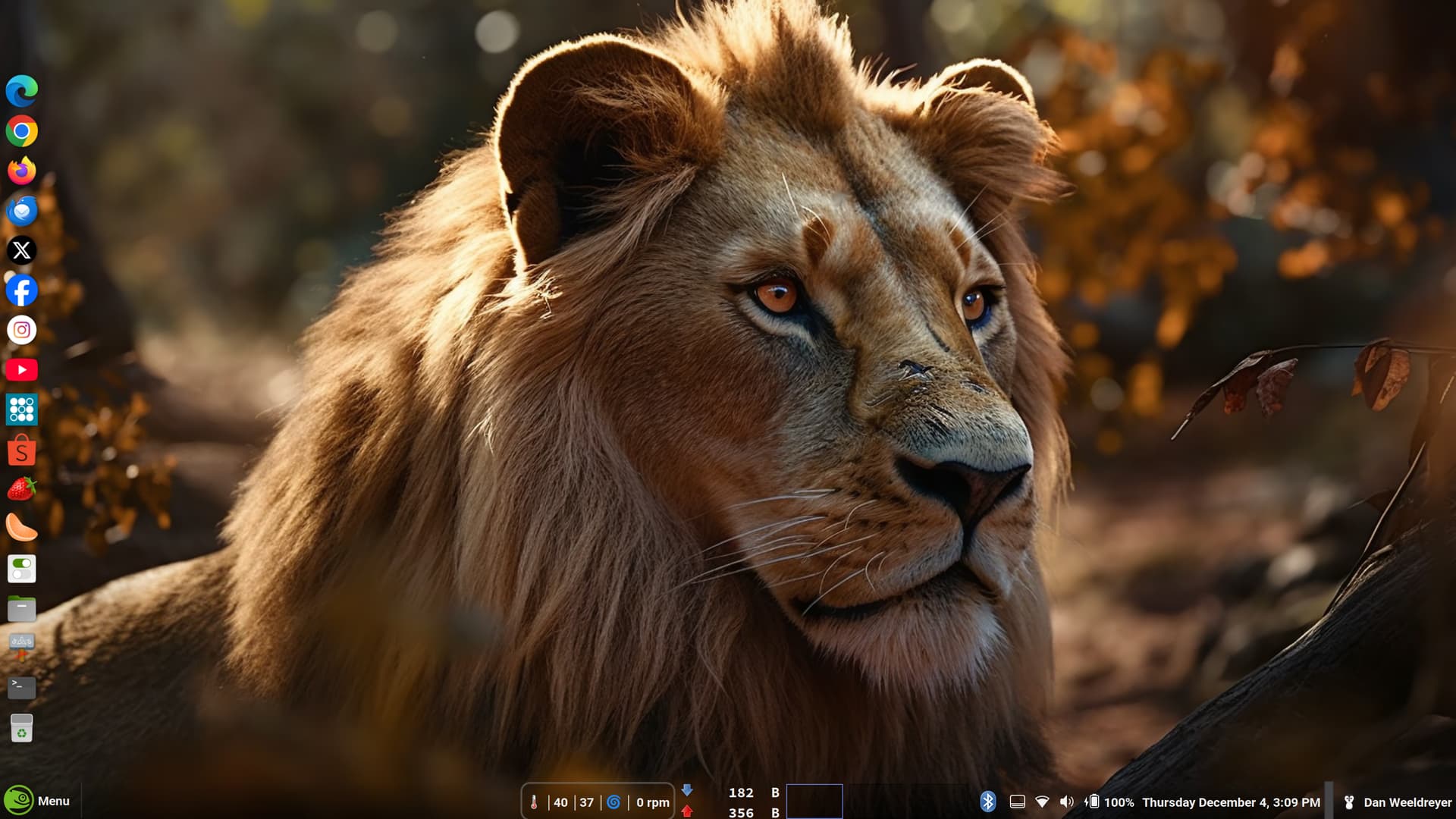Click the date and time calendar applet

pos(1231,802)
